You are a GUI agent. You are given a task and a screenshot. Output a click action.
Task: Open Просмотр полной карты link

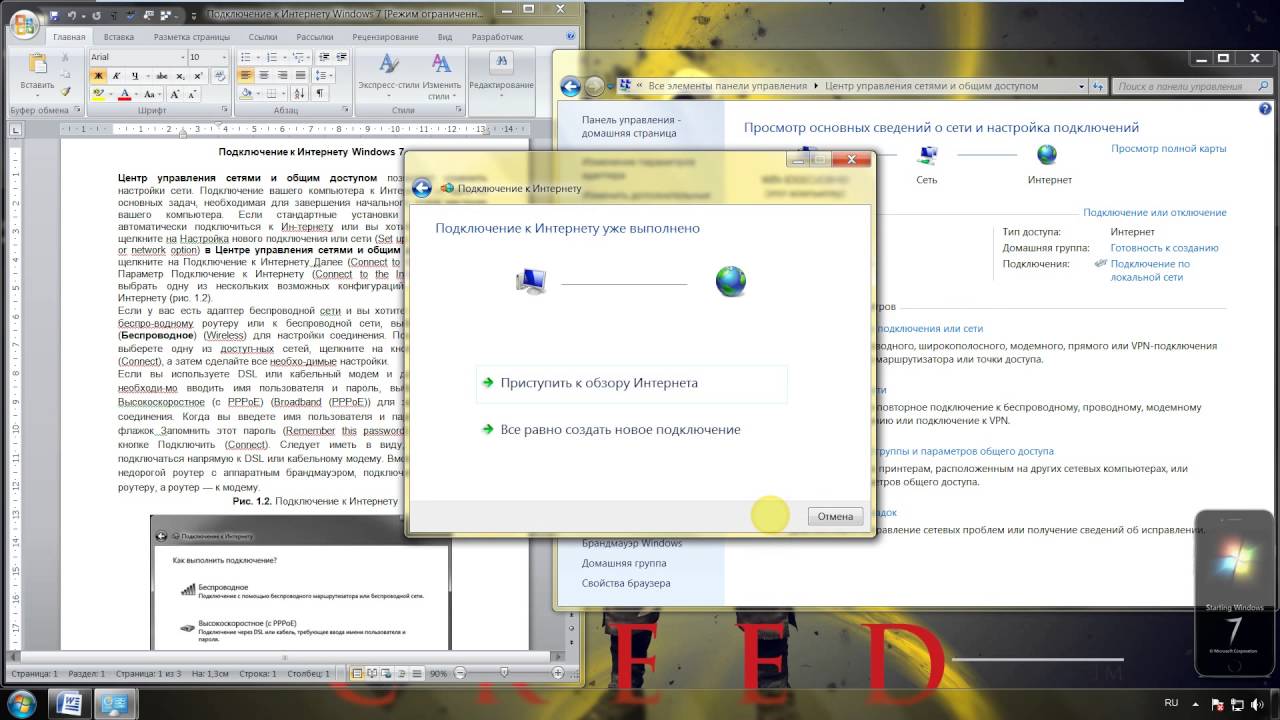tap(1168, 149)
